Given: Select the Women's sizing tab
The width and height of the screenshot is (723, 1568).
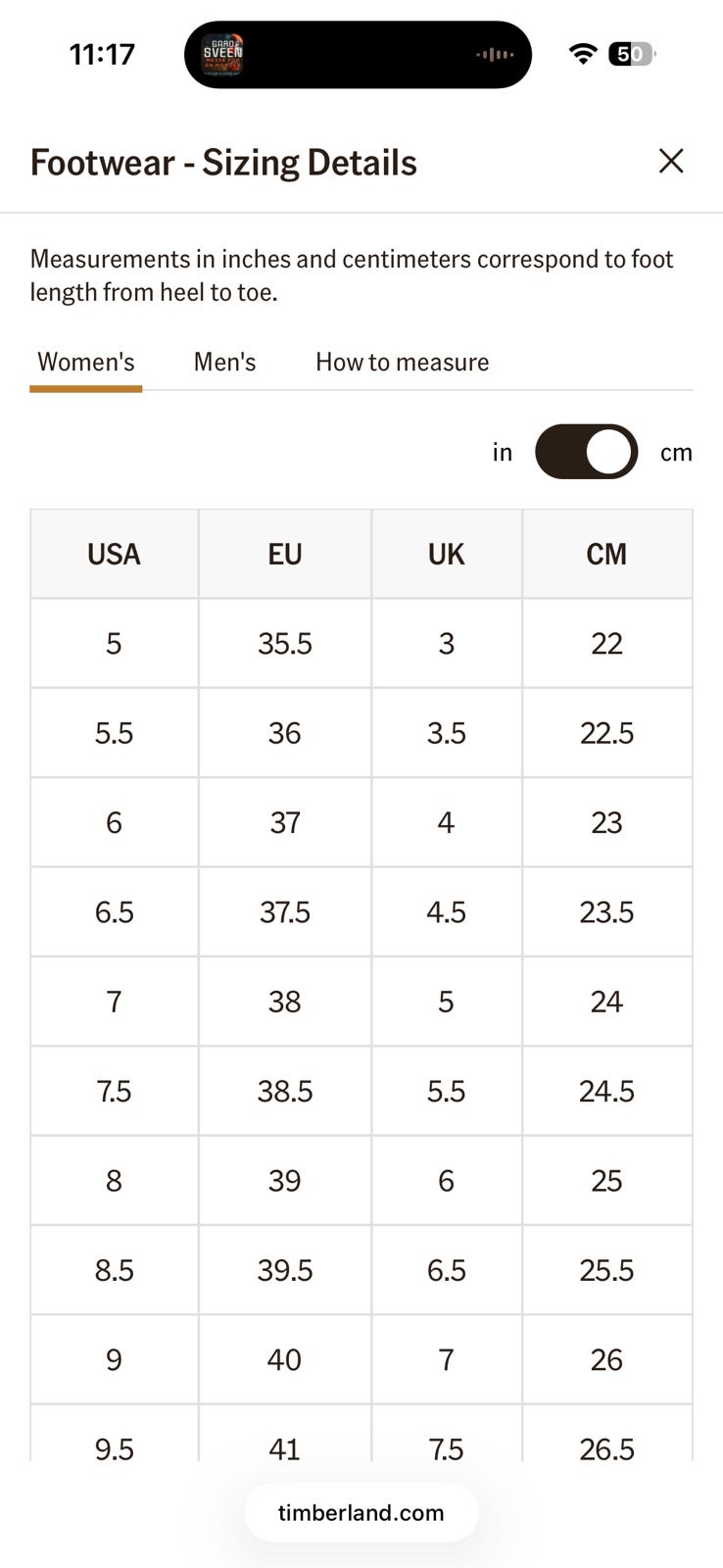Looking at the screenshot, I should click(x=86, y=362).
